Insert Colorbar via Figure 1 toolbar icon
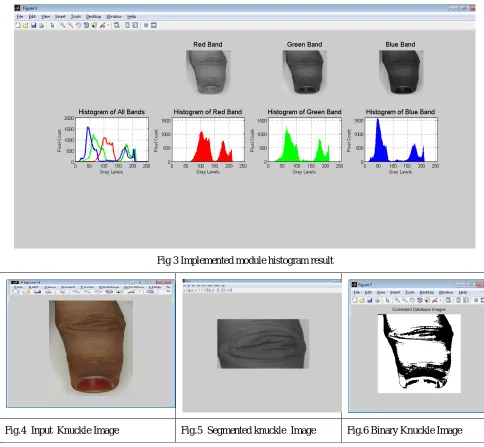Screen dimensions: 484x447 pyautogui.click(x=127, y=25)
